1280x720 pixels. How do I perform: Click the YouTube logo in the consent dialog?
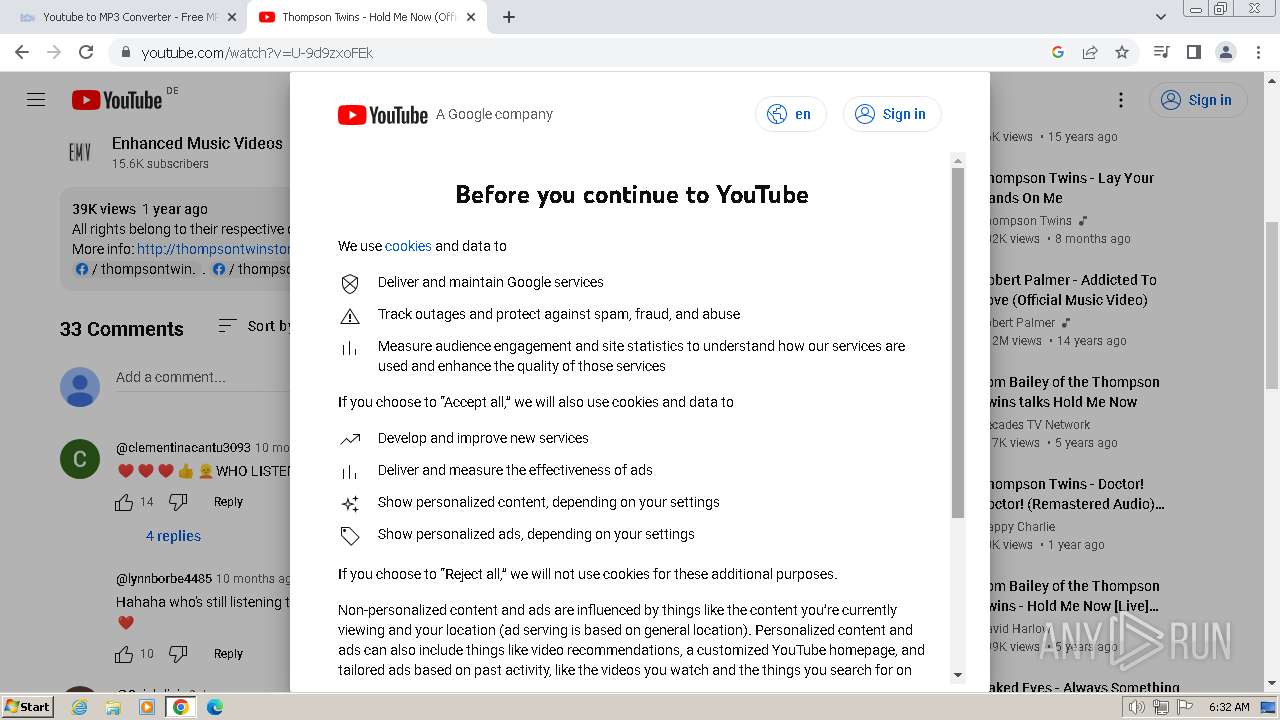[383, 115]
